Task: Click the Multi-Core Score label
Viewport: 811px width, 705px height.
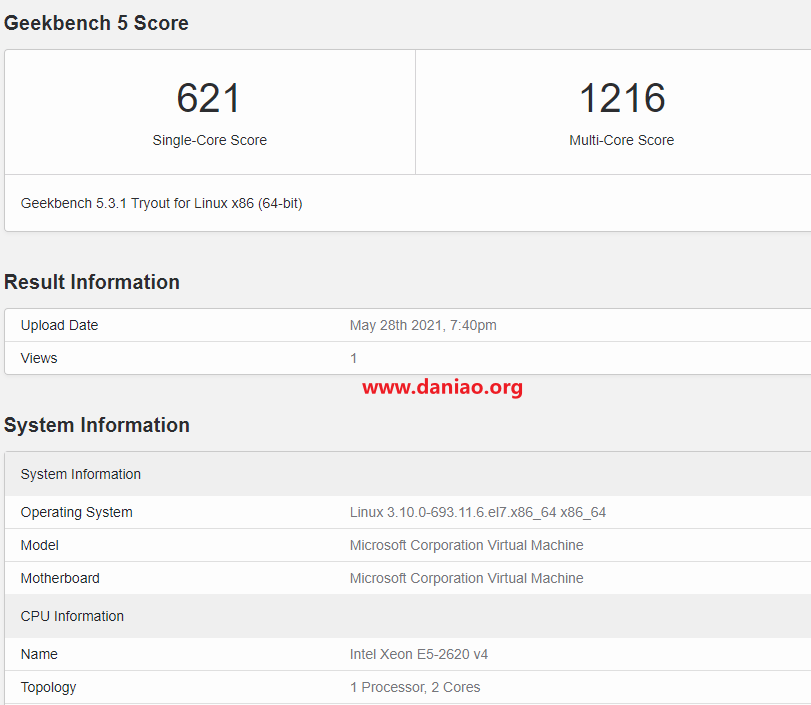Action: click(621, 140)
